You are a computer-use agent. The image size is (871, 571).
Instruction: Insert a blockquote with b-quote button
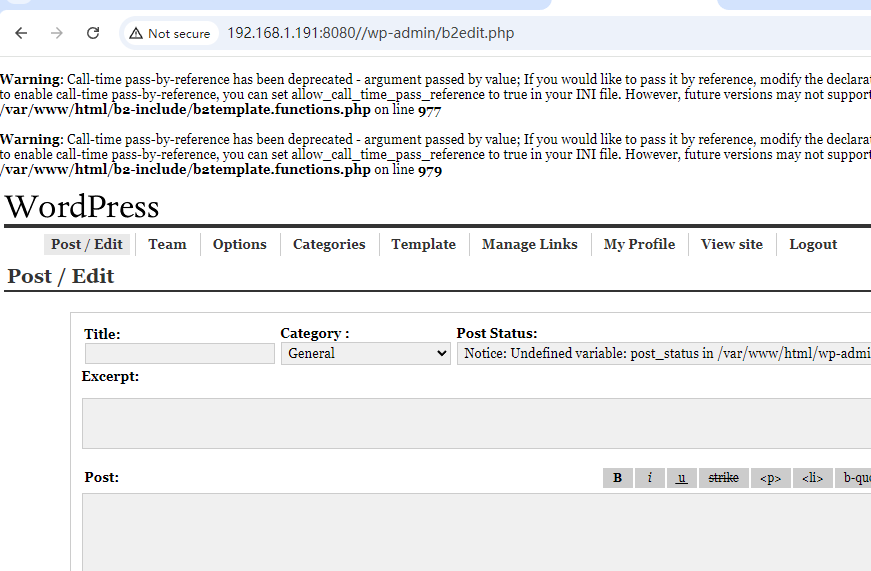point(854,478)
